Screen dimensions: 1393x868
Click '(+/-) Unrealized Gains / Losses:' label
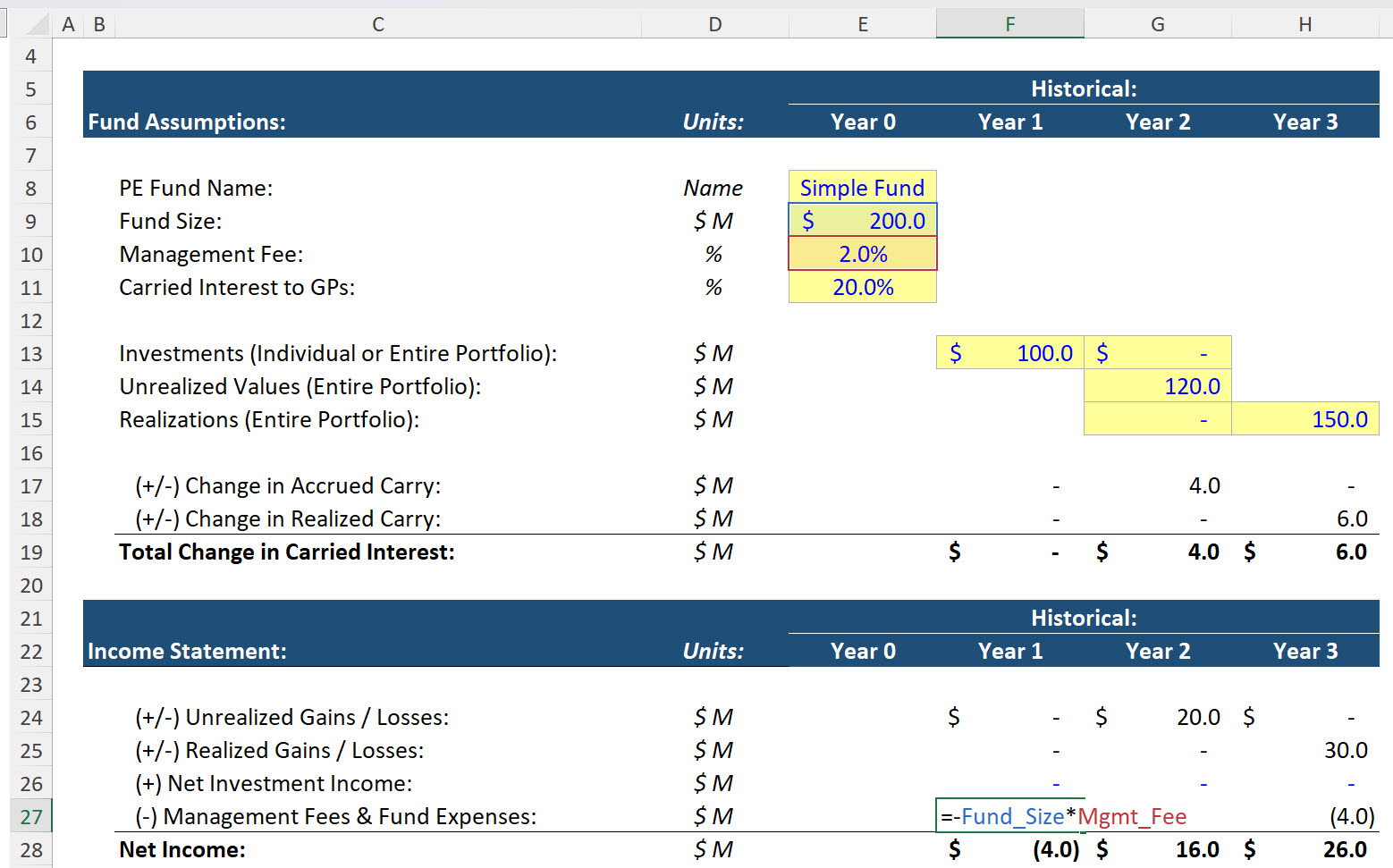pos(292,717)
